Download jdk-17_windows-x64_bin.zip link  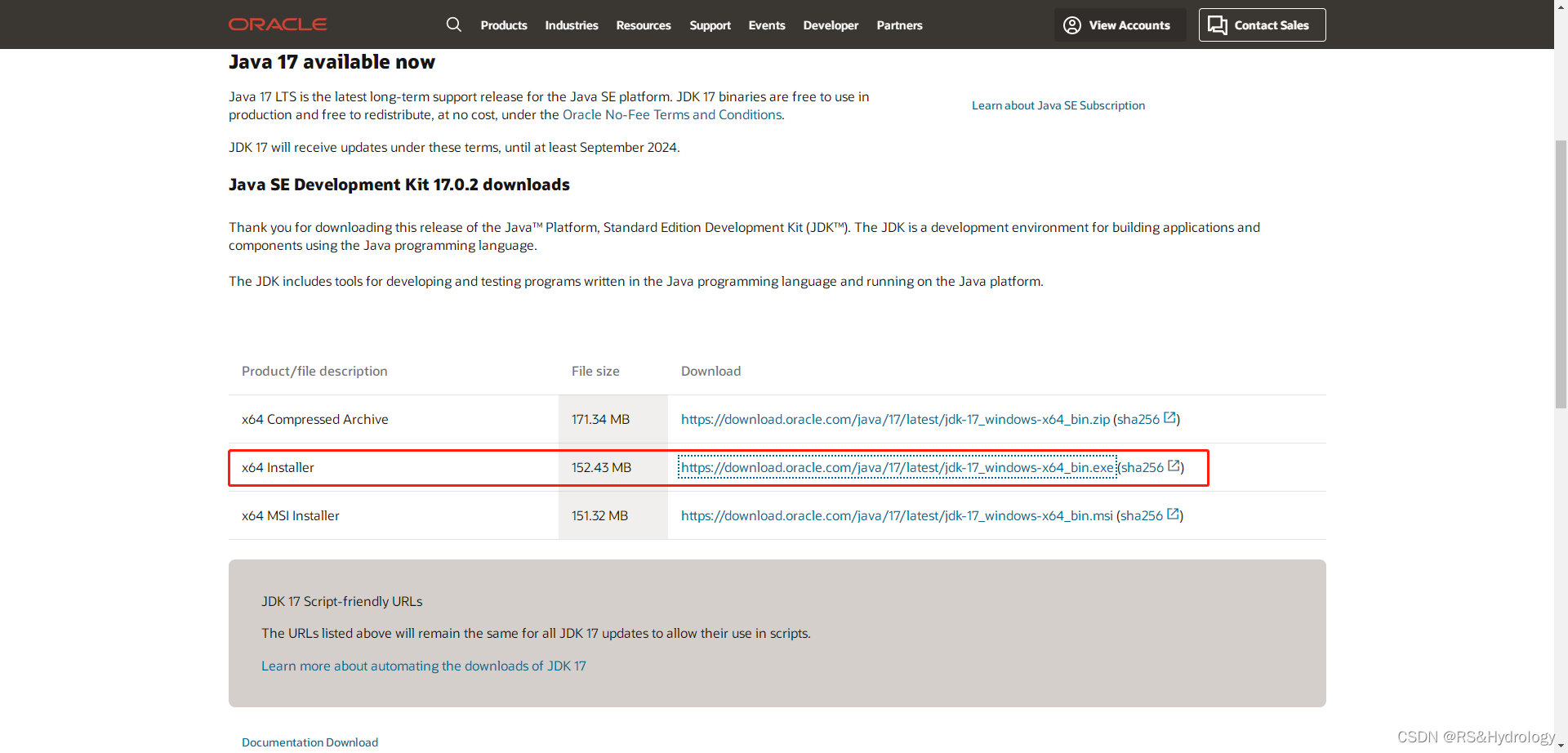click(895, 419)
